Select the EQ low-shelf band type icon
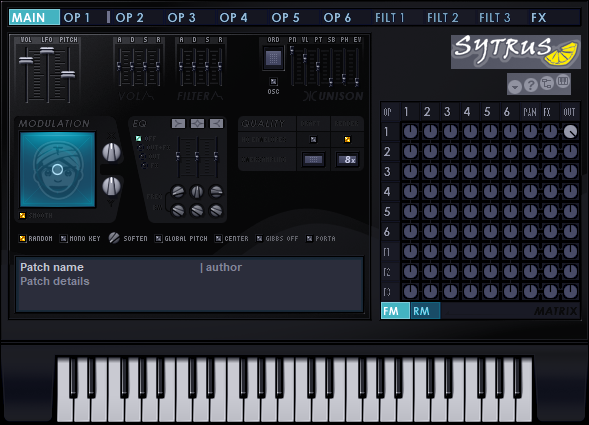This screenshot has height=425, width=589. (178, 123)
